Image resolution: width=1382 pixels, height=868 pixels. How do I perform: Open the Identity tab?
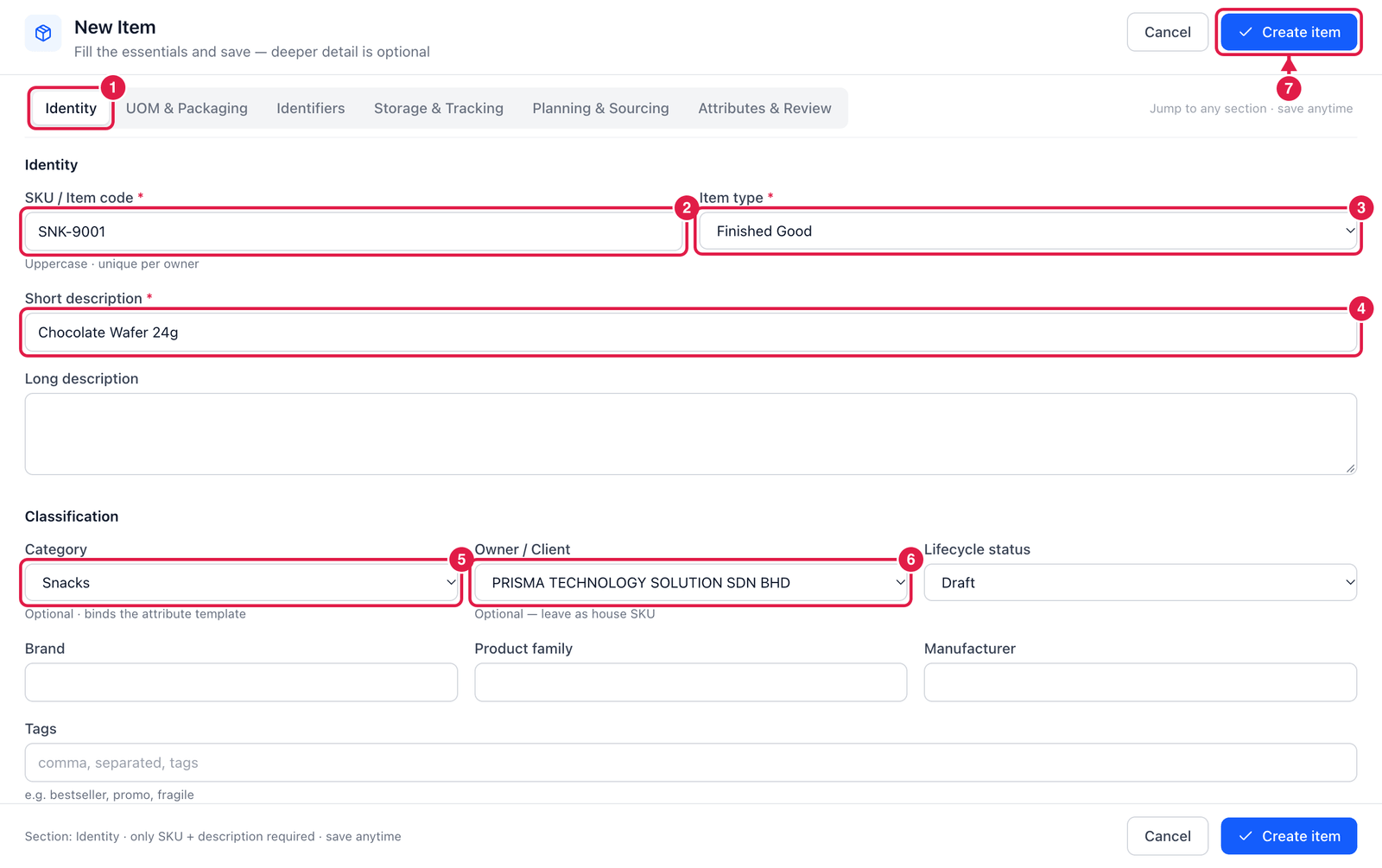(71, 108)
